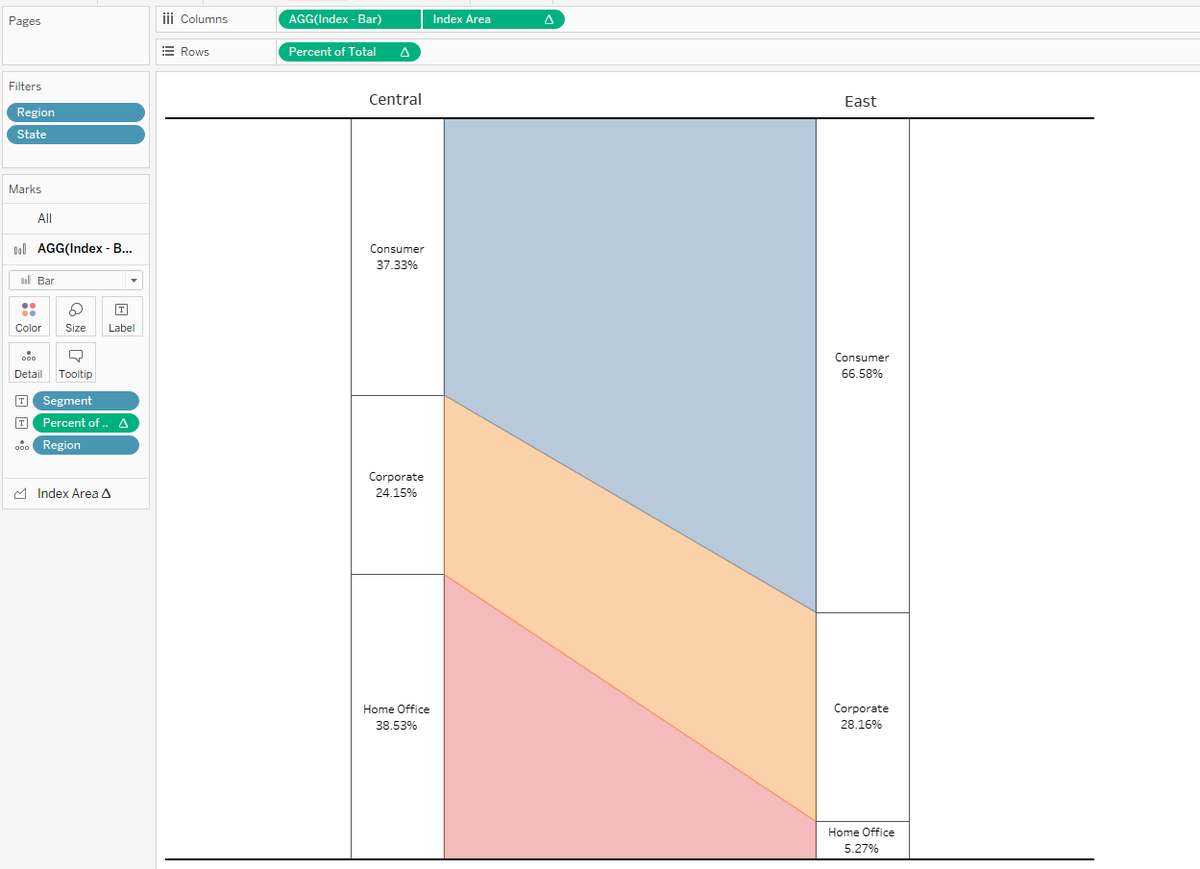
Task: Open the Size marks card
Action: (x=75, y=317)
